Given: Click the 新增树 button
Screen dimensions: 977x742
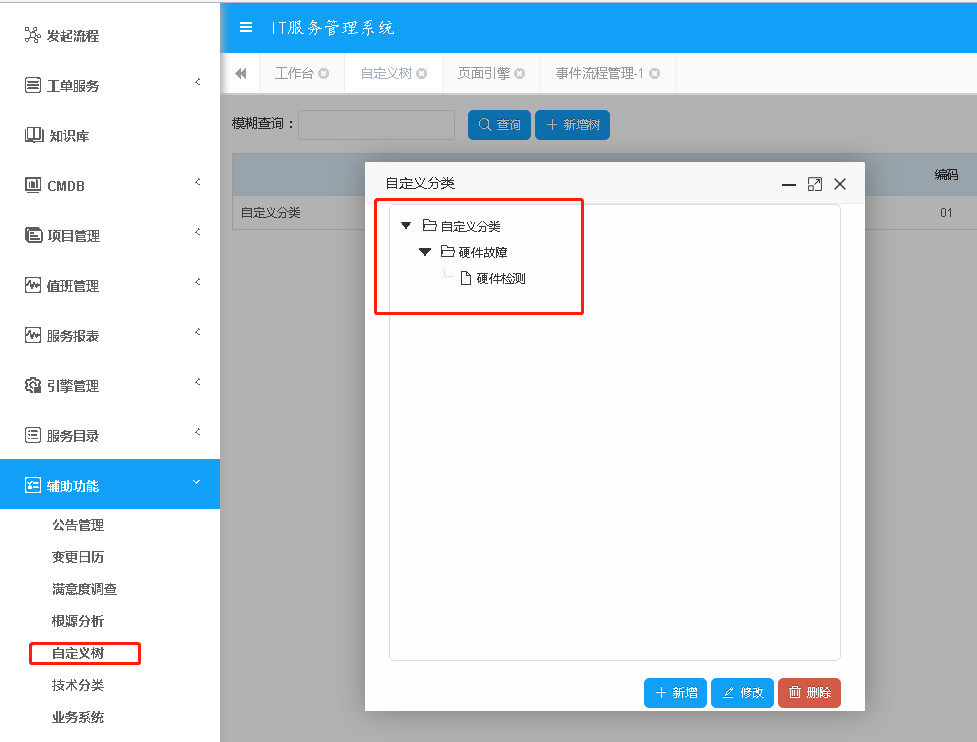Looking at the screenshot, I should coord(572,125).
